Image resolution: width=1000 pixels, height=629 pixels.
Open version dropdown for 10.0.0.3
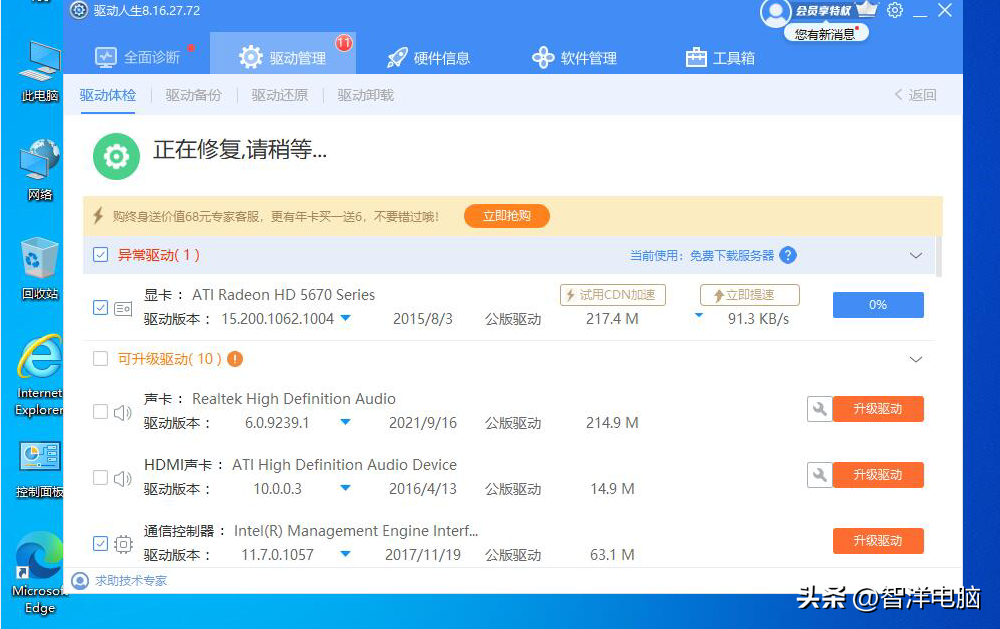click(x=346, y=488)
